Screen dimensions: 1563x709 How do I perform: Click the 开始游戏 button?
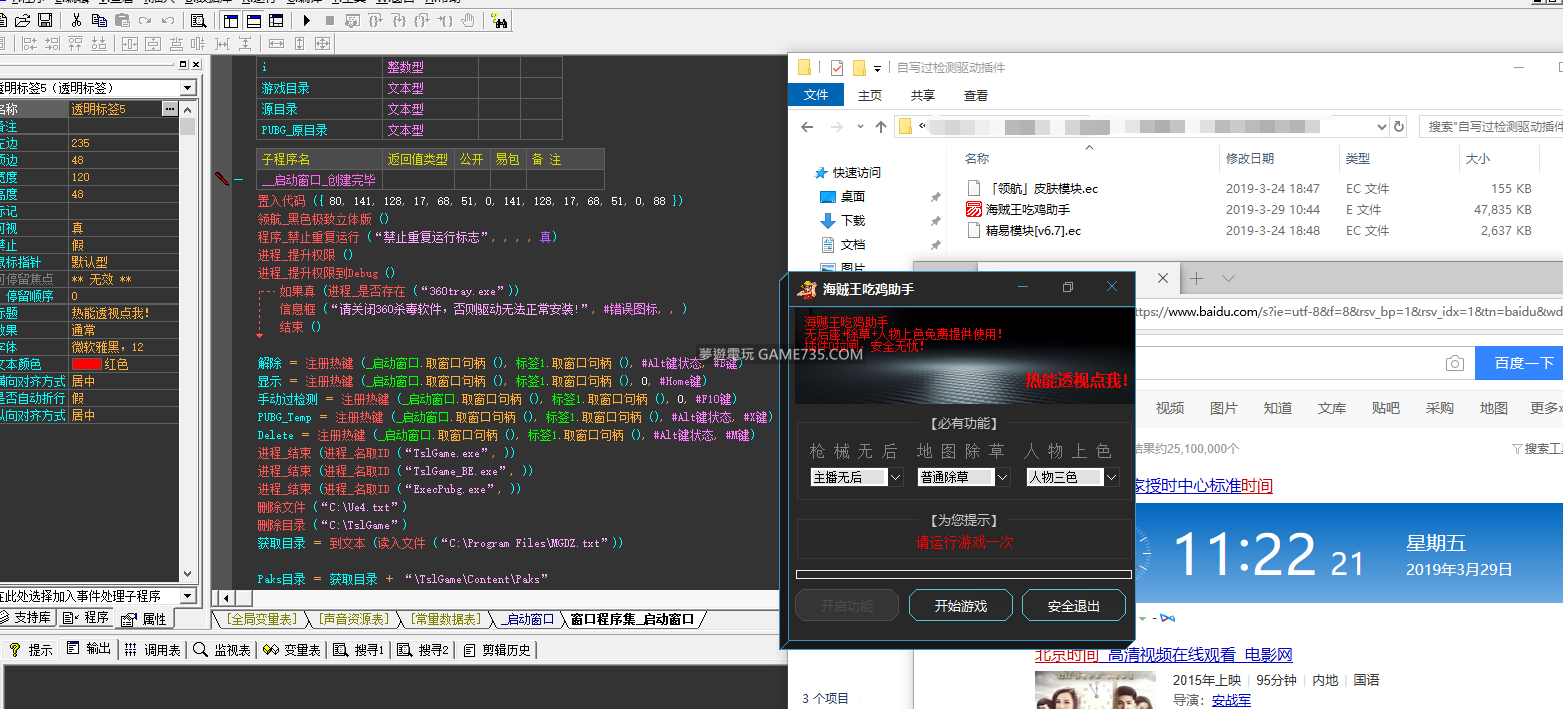tap(960, 606)
